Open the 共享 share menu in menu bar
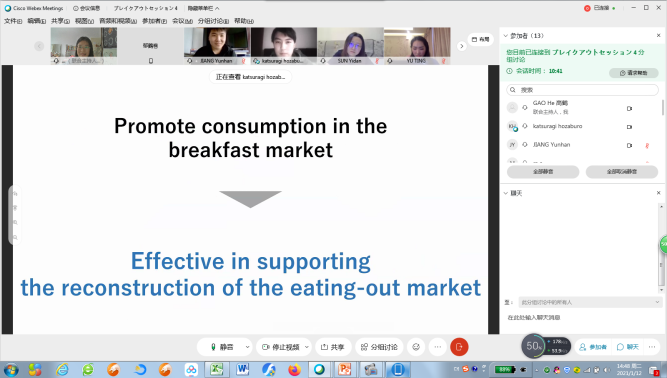Screen dimensions: 667x378 coord(60,21)
